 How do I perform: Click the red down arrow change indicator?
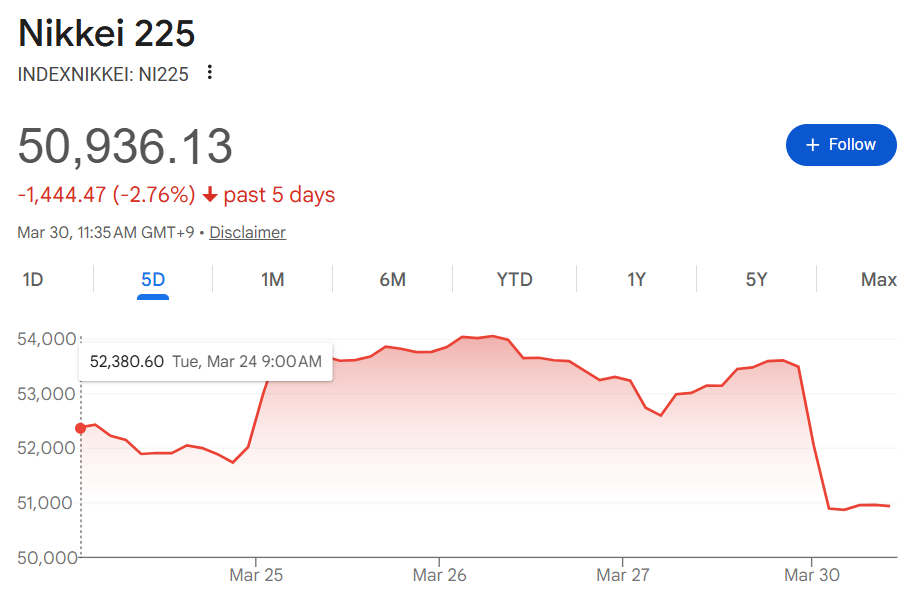click(x=210, y=195)
